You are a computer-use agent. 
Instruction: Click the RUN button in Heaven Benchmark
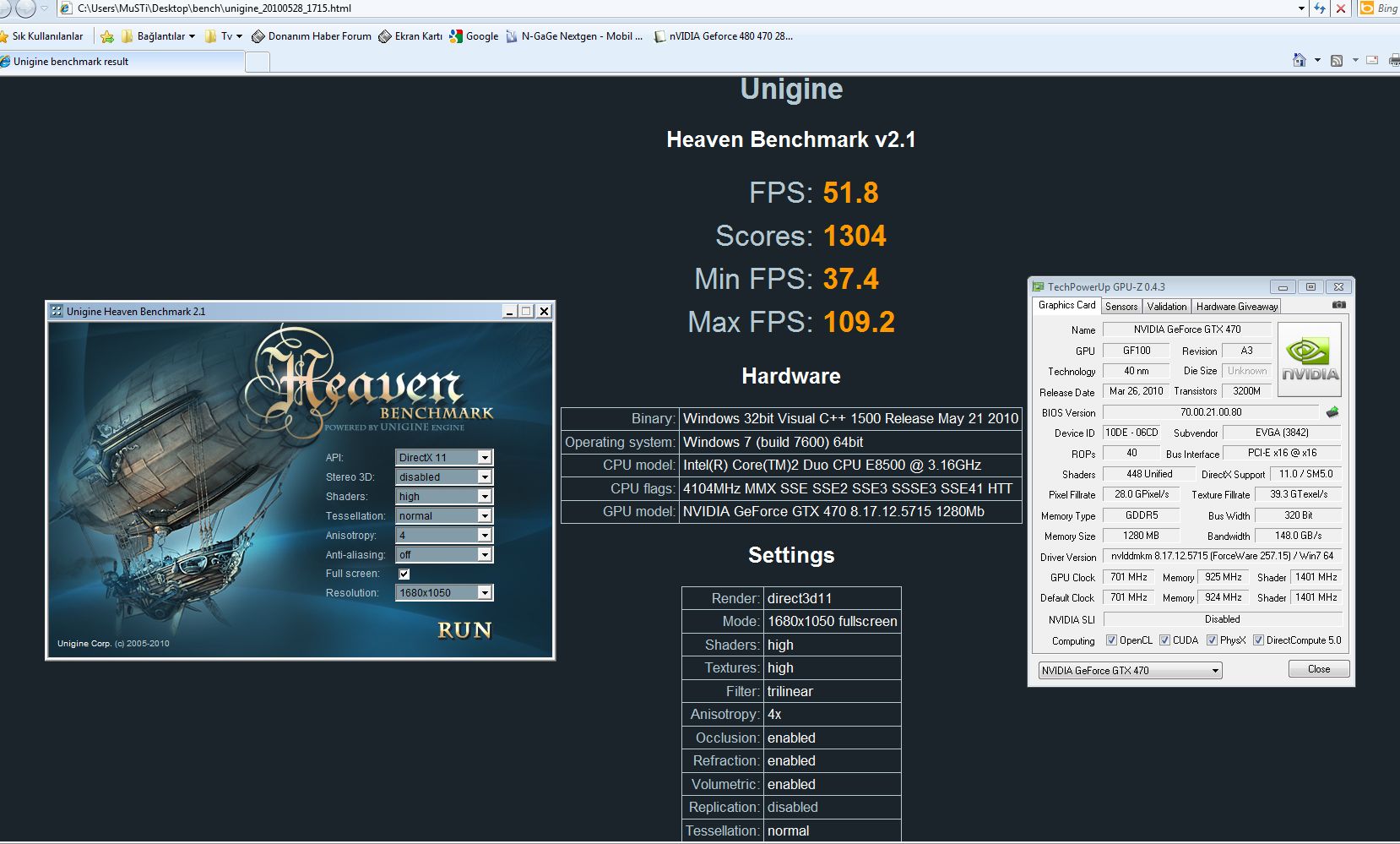[464, 630]
